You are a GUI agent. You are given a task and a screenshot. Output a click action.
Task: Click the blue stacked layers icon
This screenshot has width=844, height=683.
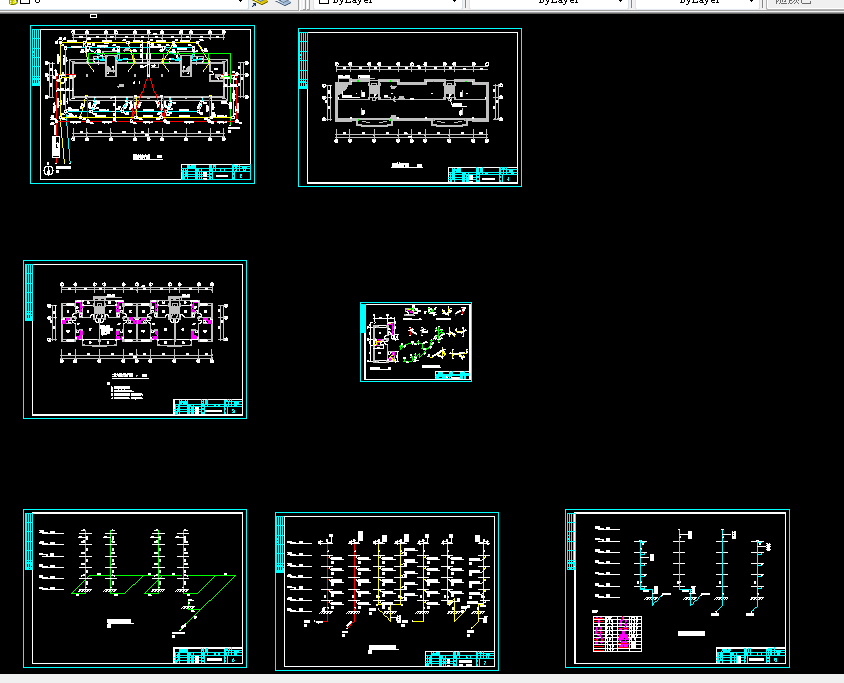pos(283,3)
